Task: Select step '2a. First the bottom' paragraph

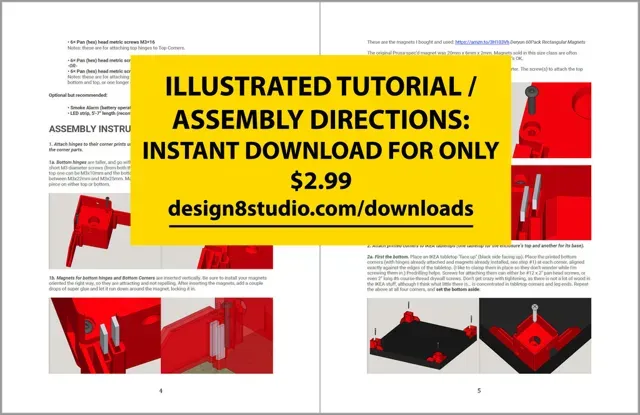Action: (x=479, y=273)
